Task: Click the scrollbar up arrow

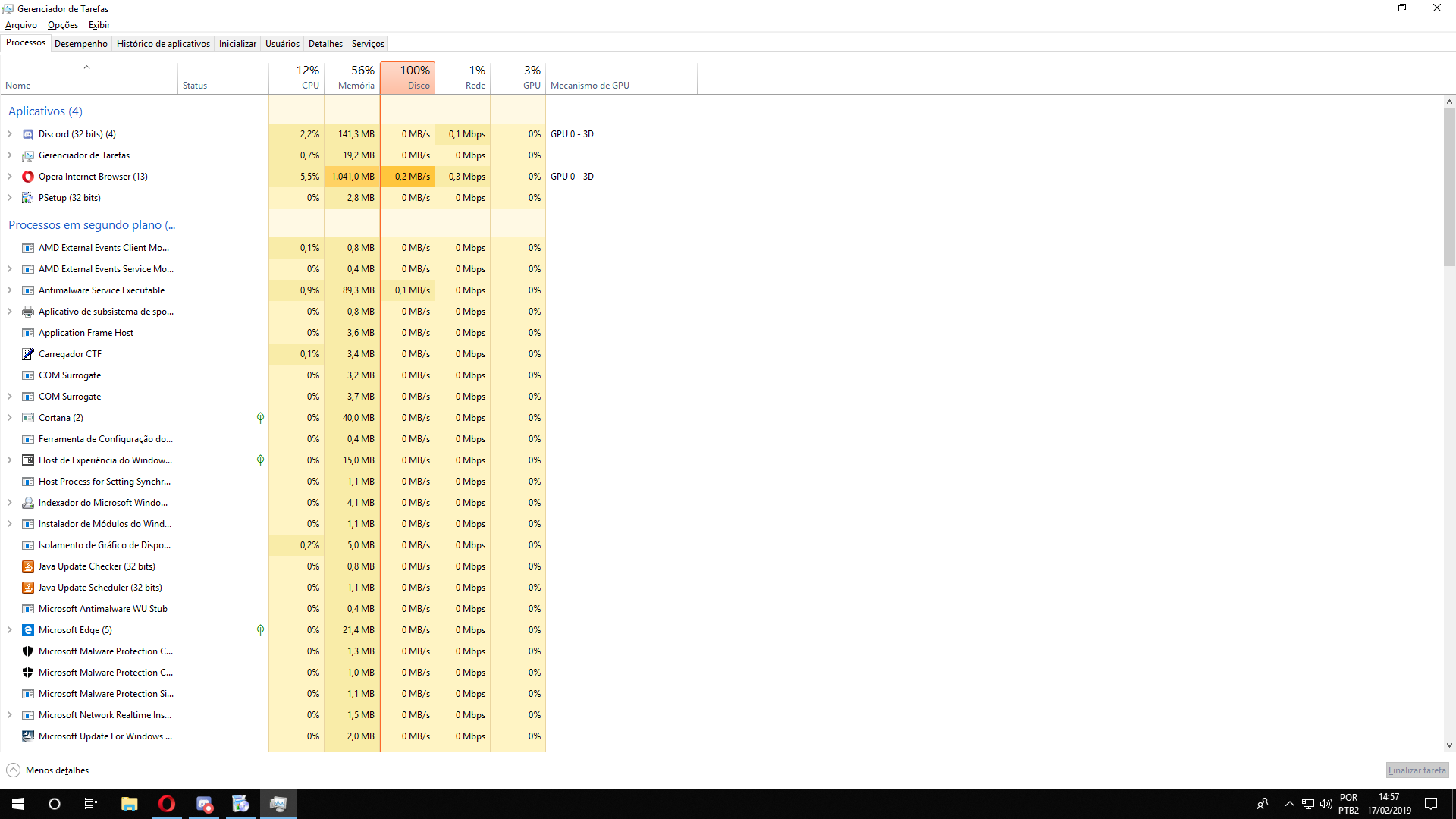Action: point(1449,102)
